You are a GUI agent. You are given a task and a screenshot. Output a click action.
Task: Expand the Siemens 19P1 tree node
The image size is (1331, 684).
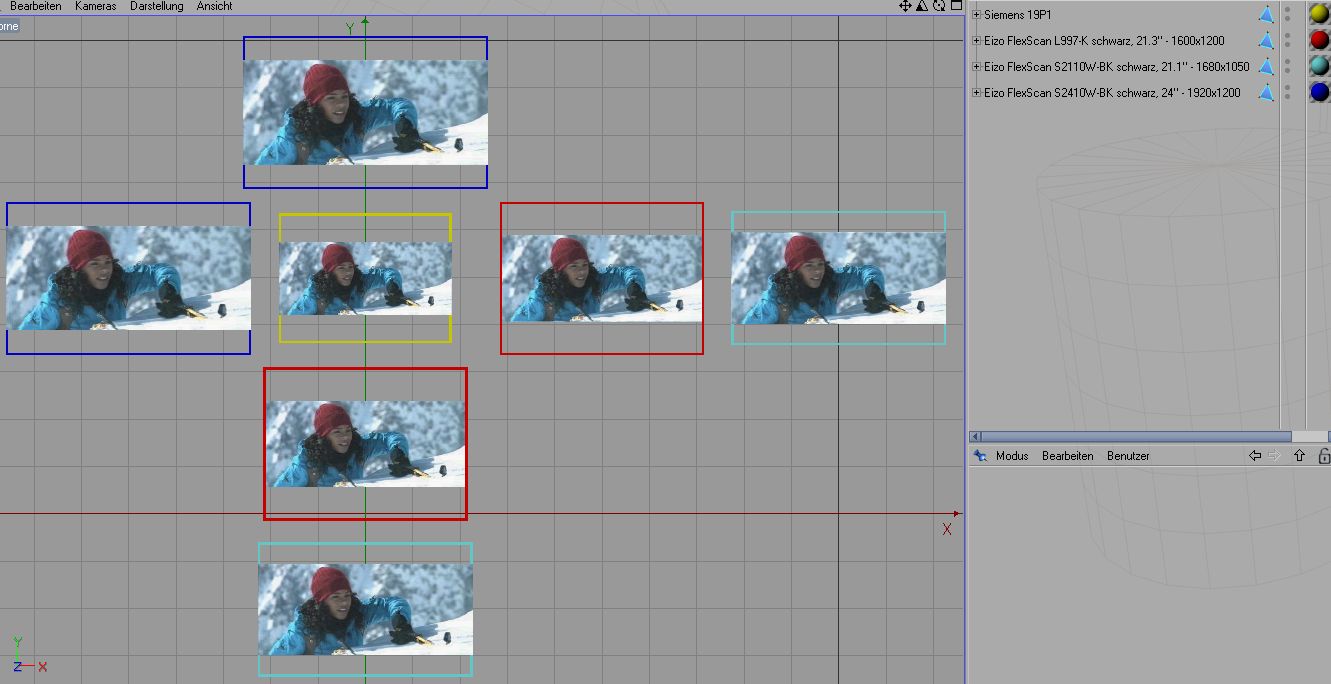tap(976, 15)
